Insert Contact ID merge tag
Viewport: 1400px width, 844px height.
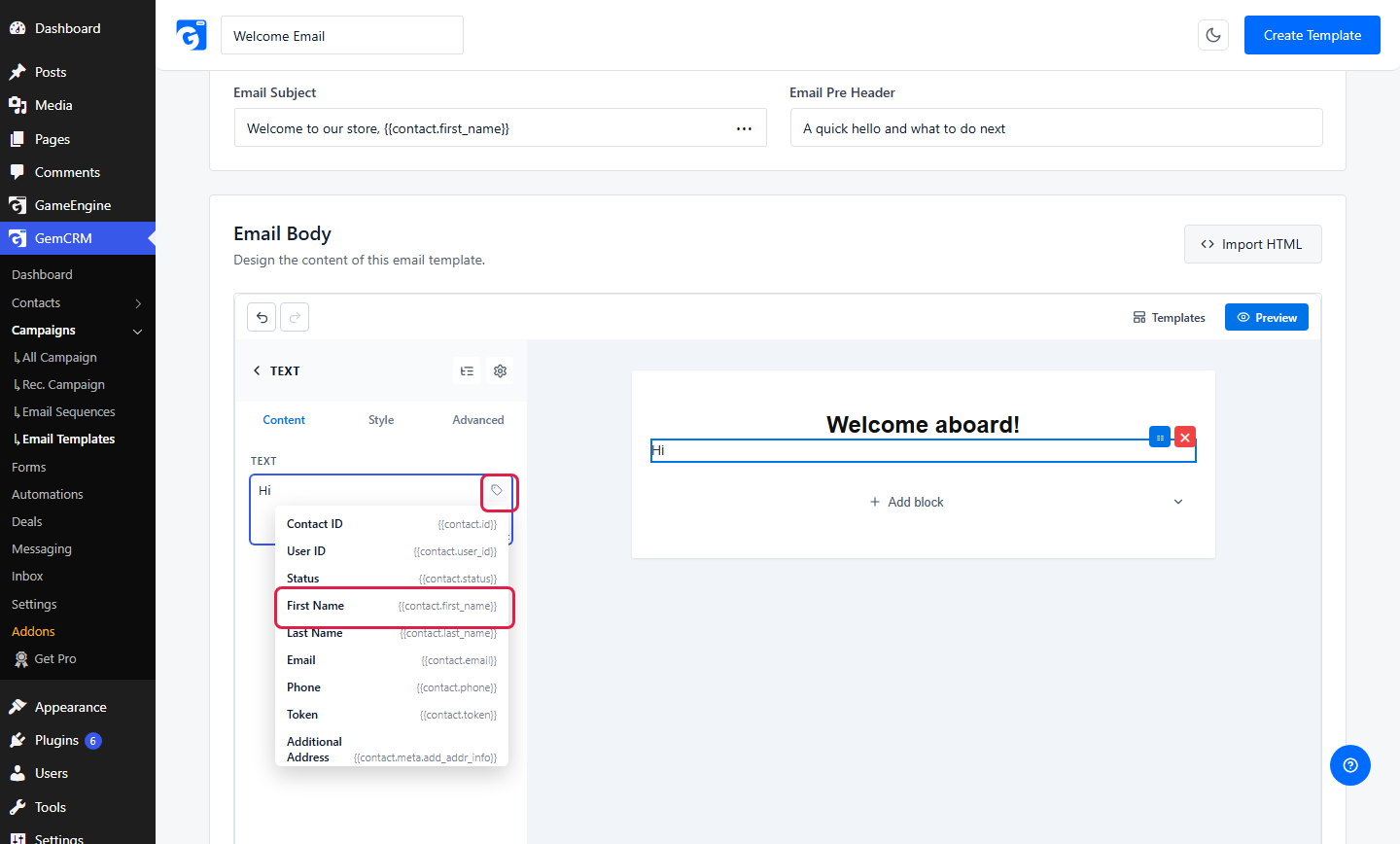tap(392, 524)
